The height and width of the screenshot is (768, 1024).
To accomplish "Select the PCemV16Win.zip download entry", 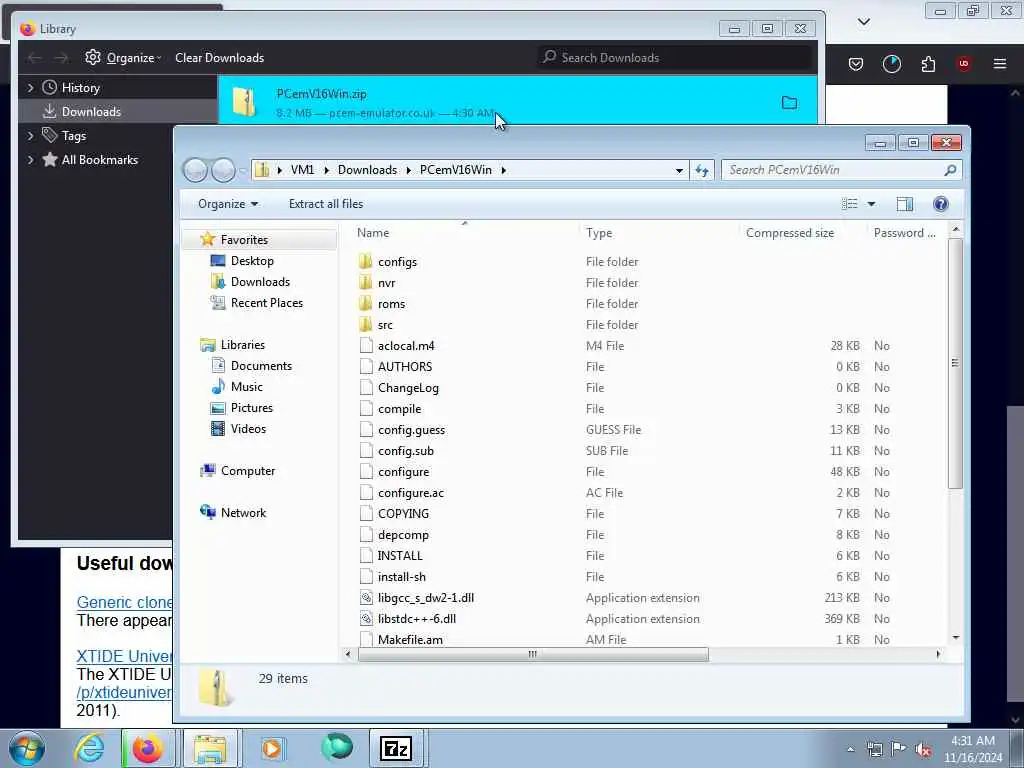I will click(517, 100).
